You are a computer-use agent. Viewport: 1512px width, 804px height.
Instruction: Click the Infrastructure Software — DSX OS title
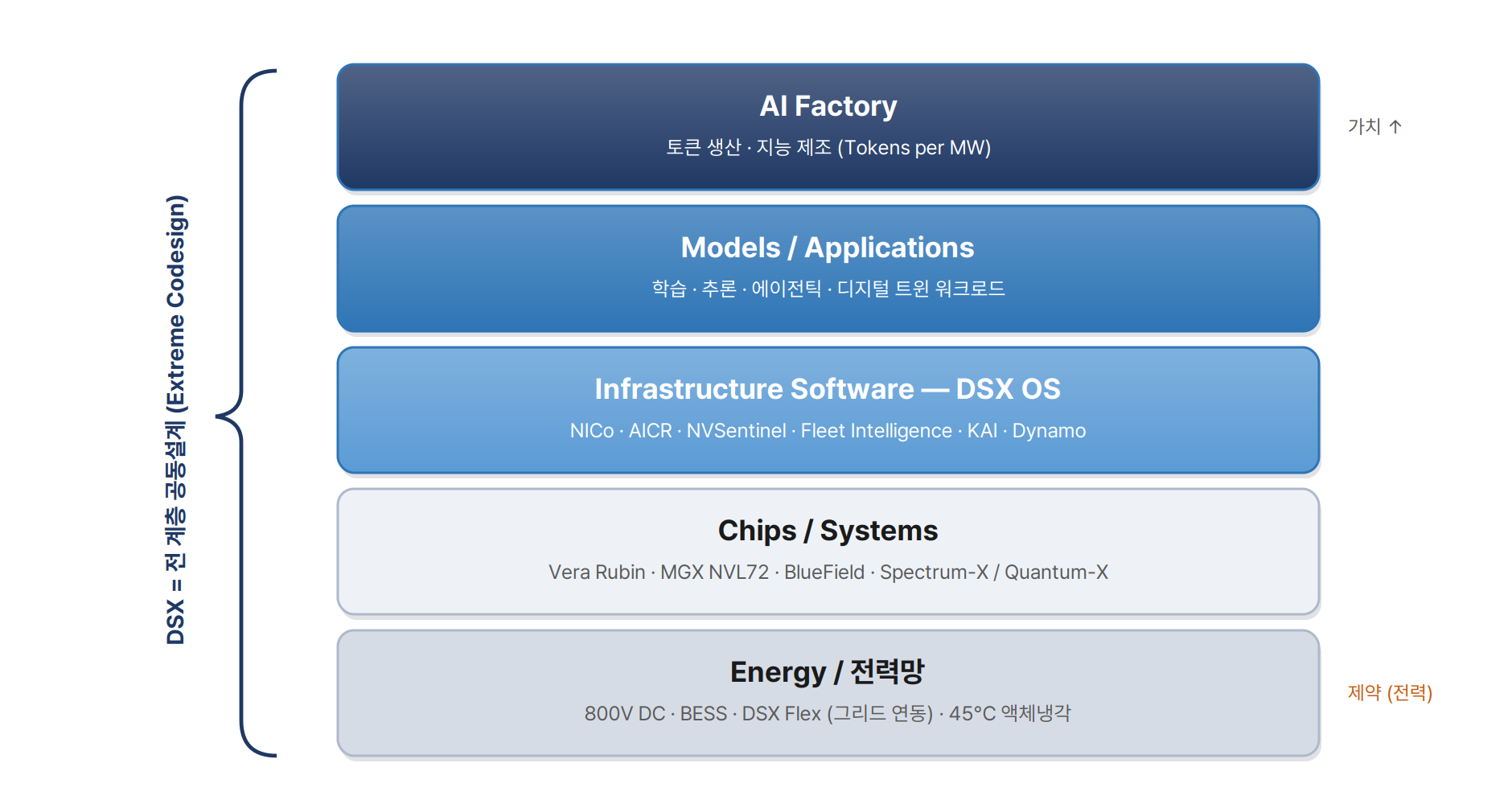[828, 389]
